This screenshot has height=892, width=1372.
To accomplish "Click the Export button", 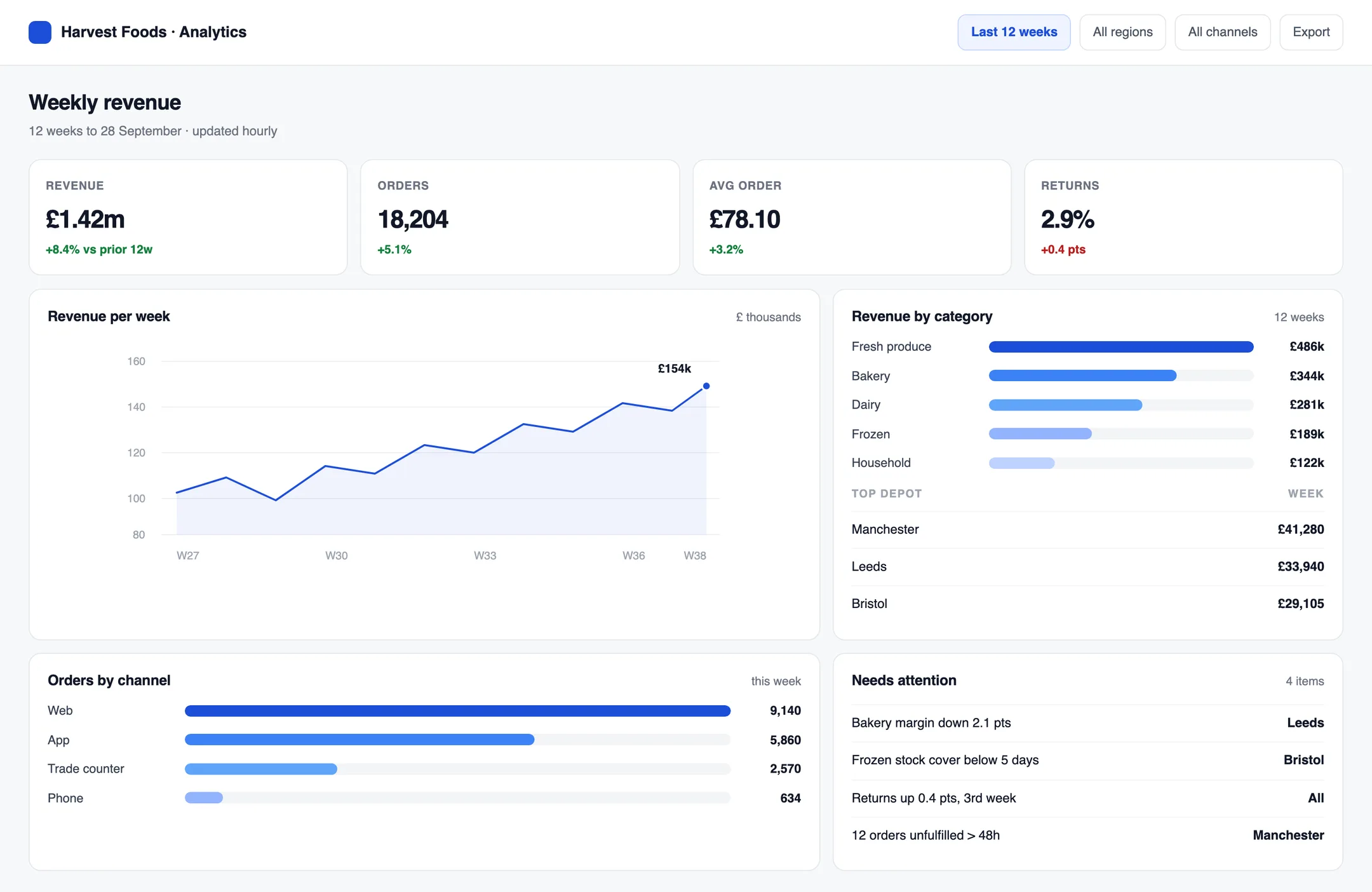I will coord(1311,32).
